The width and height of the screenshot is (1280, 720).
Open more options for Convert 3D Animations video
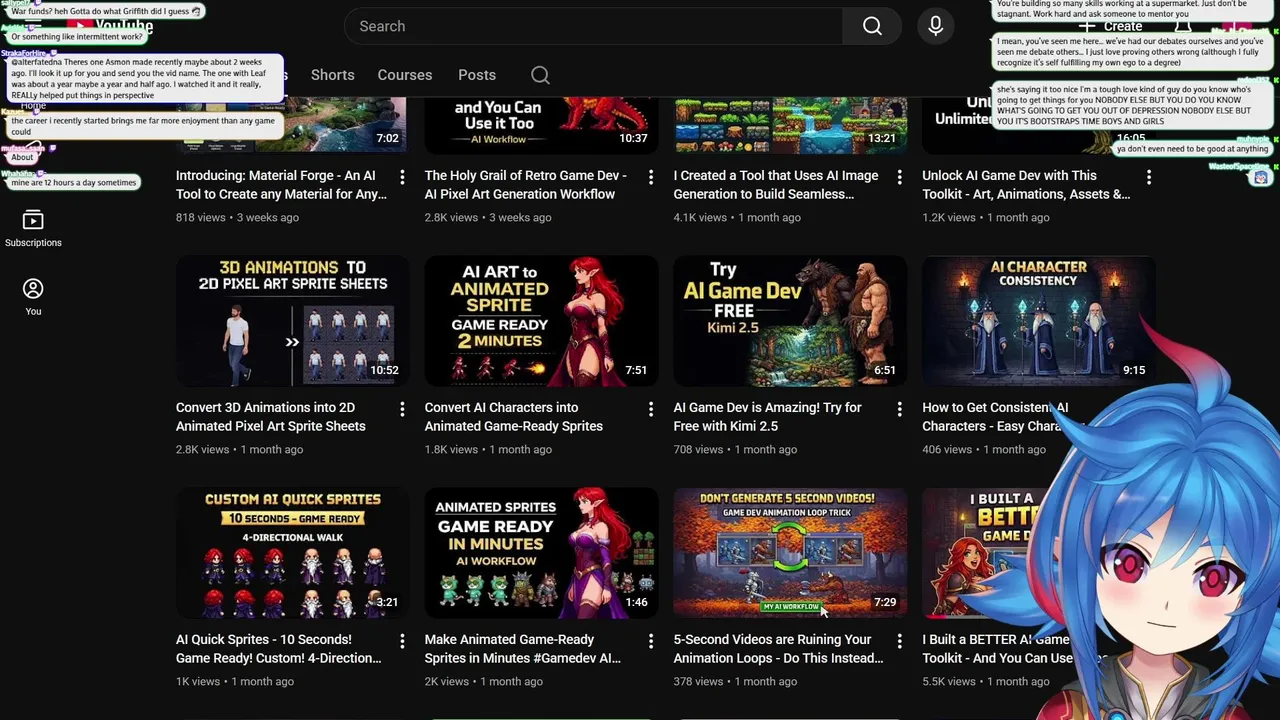(x=402, y=409)
